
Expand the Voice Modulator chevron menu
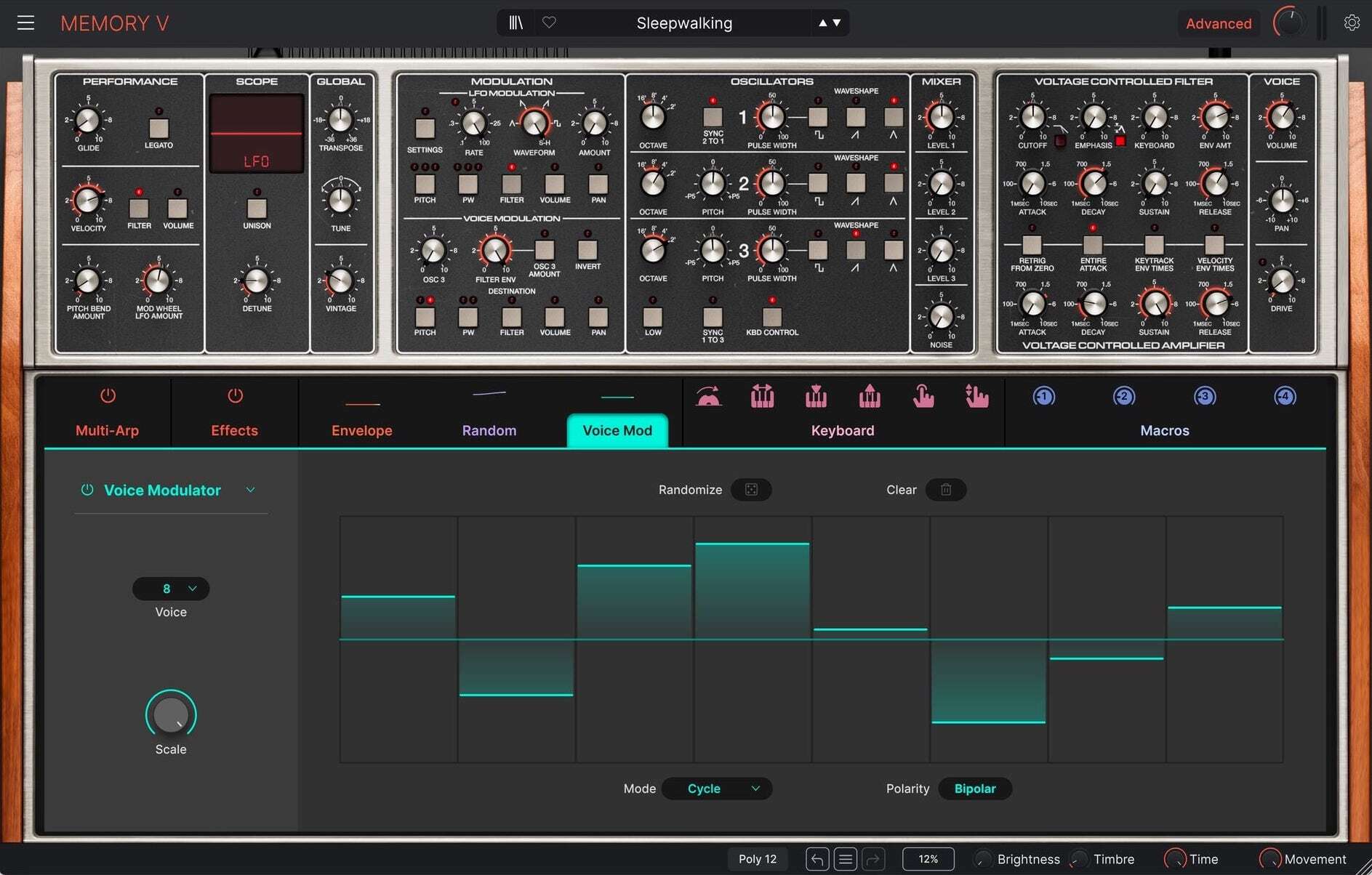[x=250, y=490]
